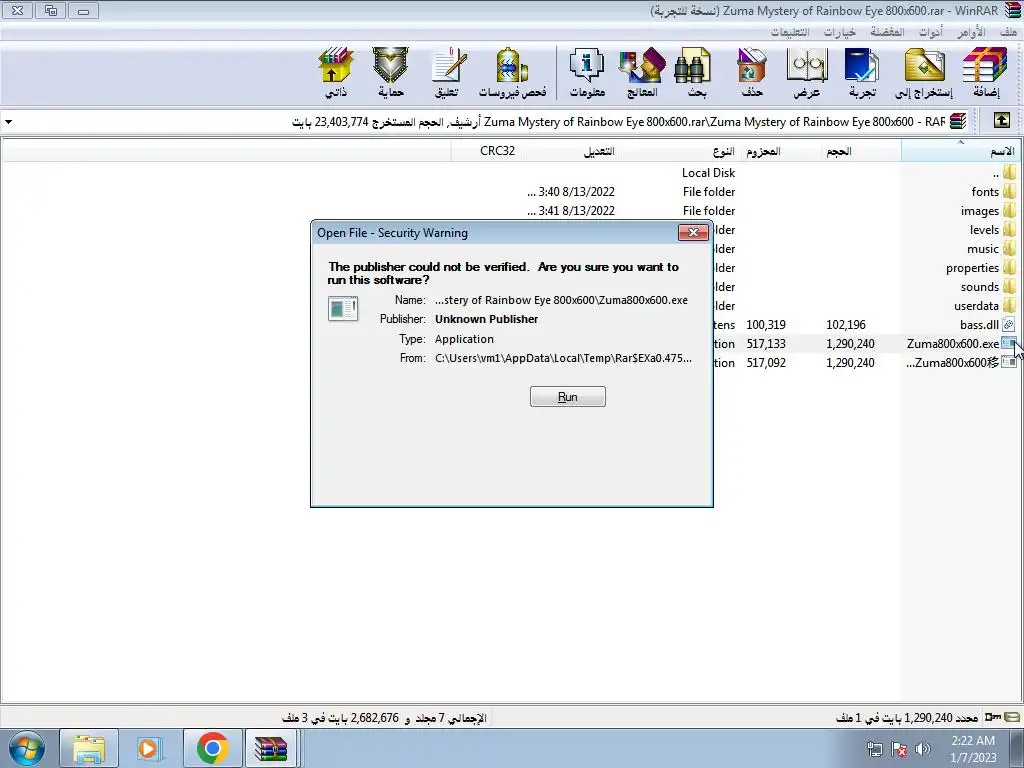This screenshot has height=768, width=1024.
Task: Click the password key icon in status bar
Action: pyautogui.click(x=993, y=717)
